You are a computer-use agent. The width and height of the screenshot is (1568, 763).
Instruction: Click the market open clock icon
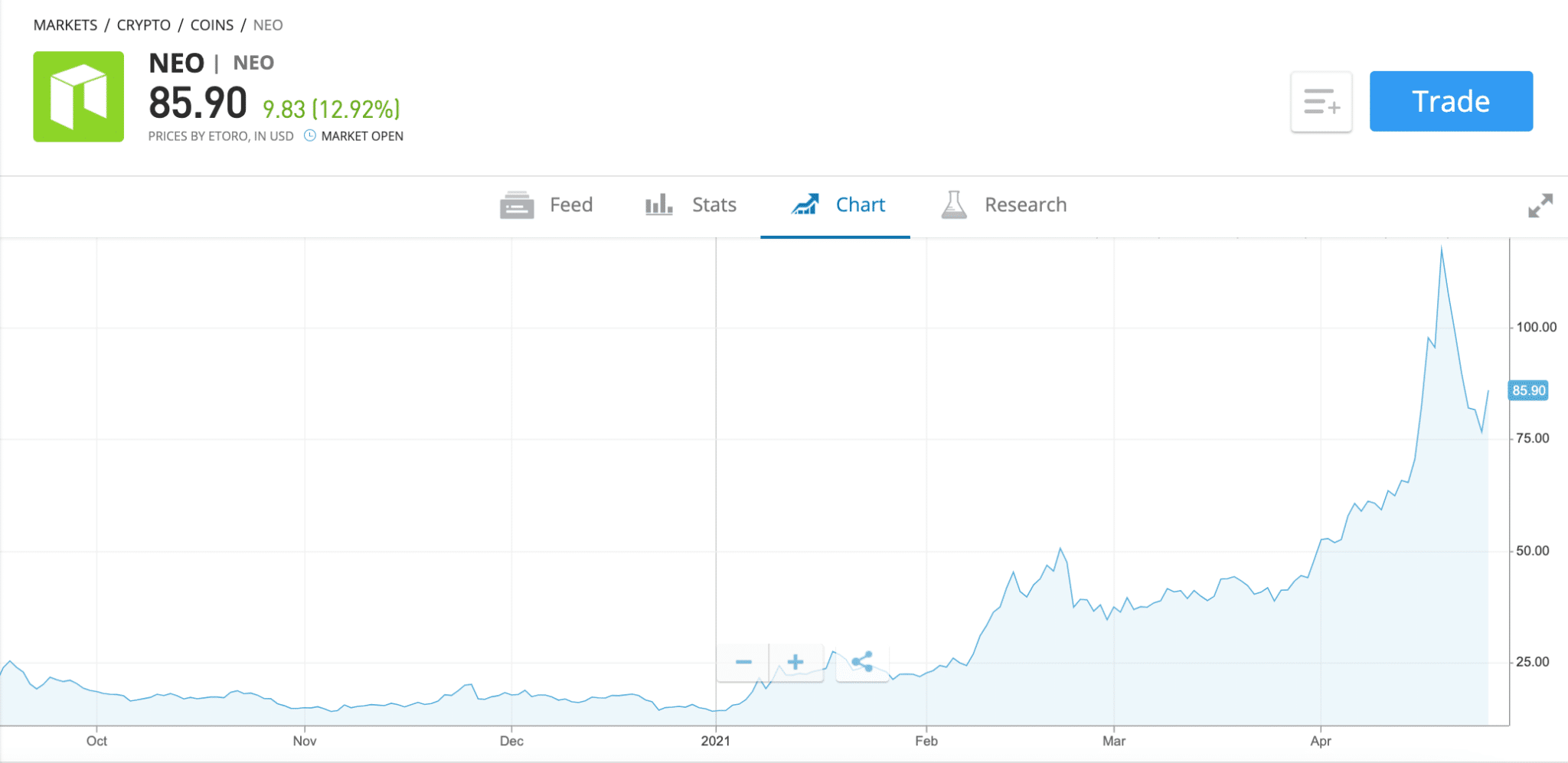click(x=310, y=135)
